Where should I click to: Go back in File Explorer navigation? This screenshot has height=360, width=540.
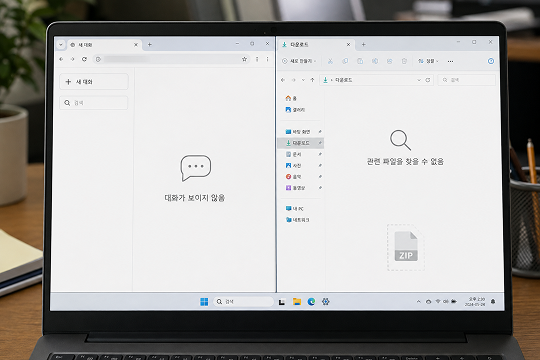pyautogui.click(x=283, y=80)
